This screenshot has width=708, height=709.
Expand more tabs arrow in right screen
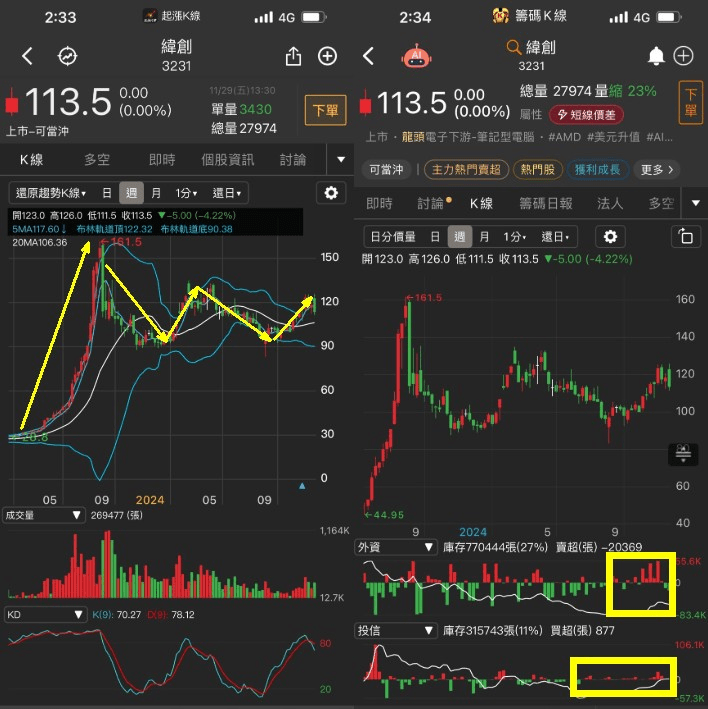696,203
